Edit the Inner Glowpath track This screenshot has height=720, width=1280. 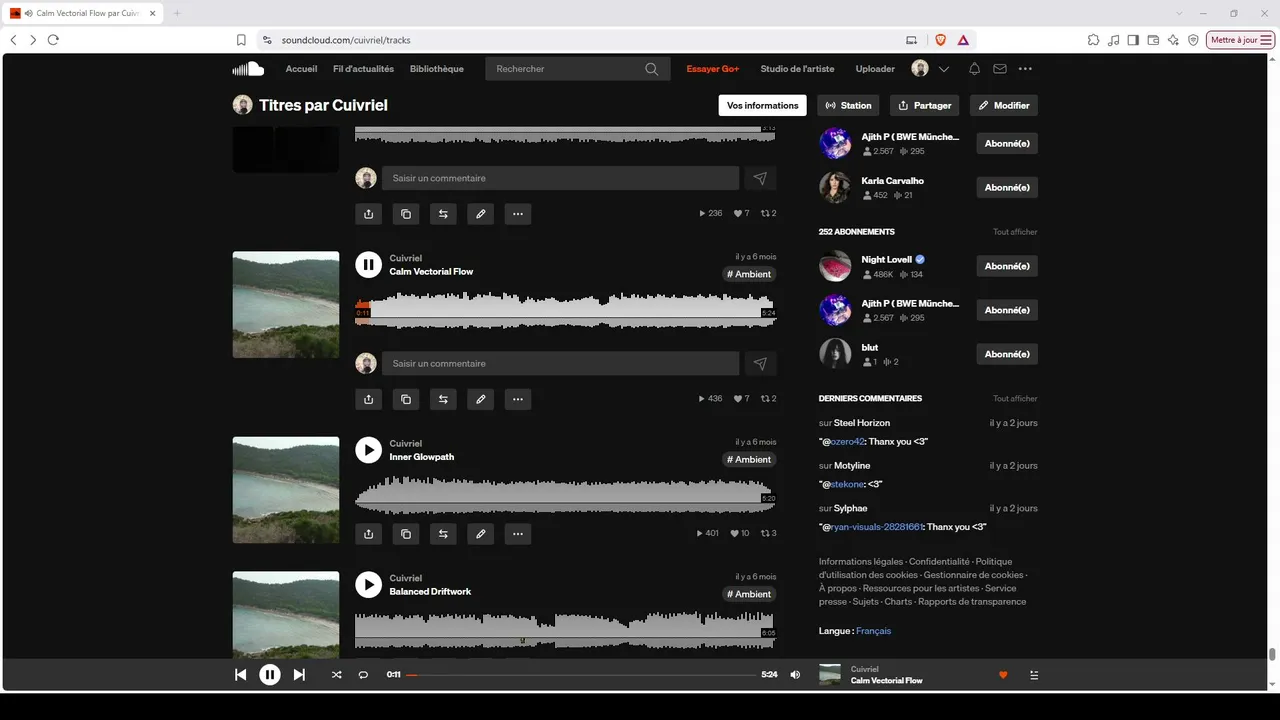(481, 534)
